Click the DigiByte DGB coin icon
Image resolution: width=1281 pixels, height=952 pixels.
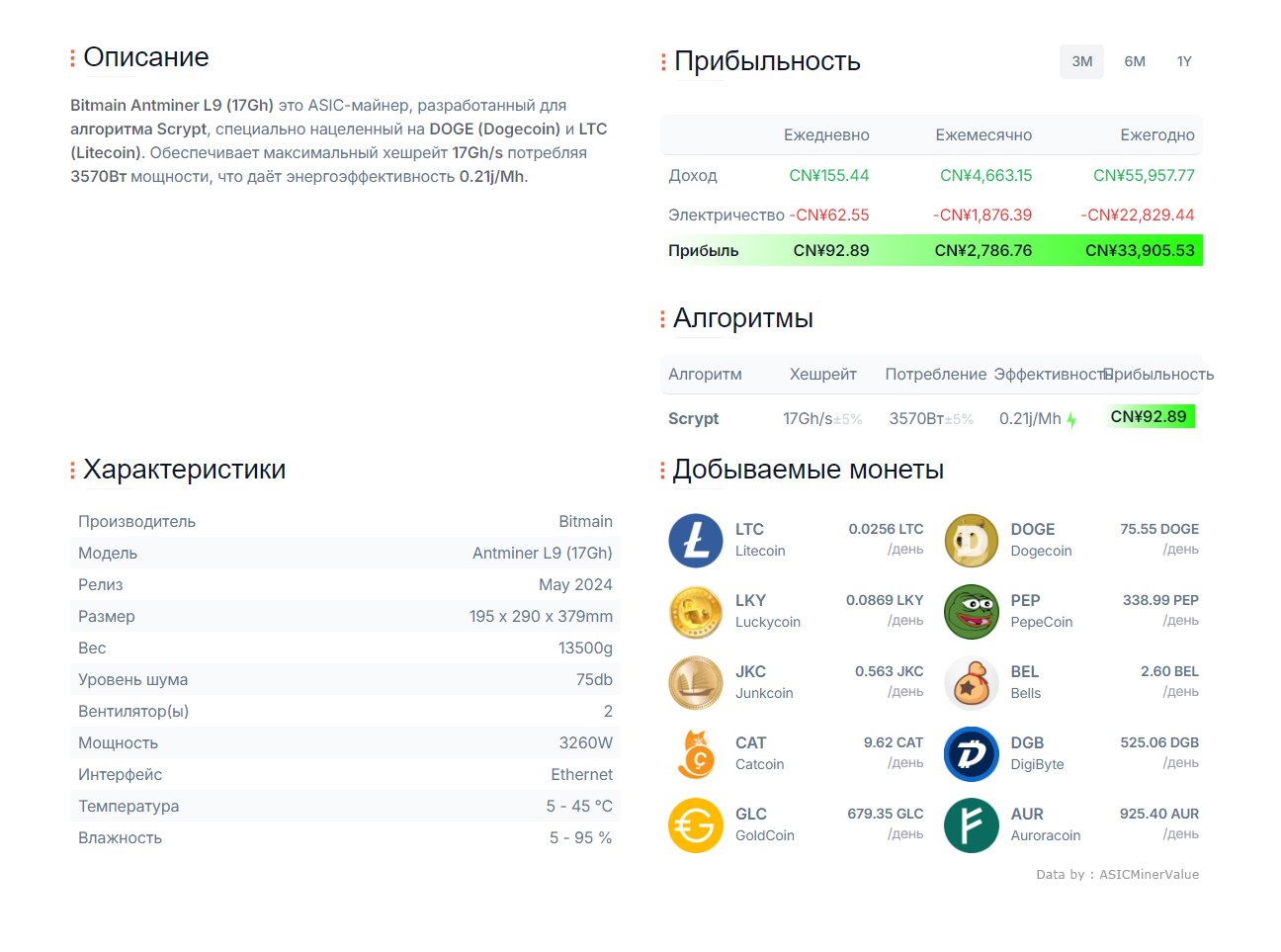click(x=972, y=754)
